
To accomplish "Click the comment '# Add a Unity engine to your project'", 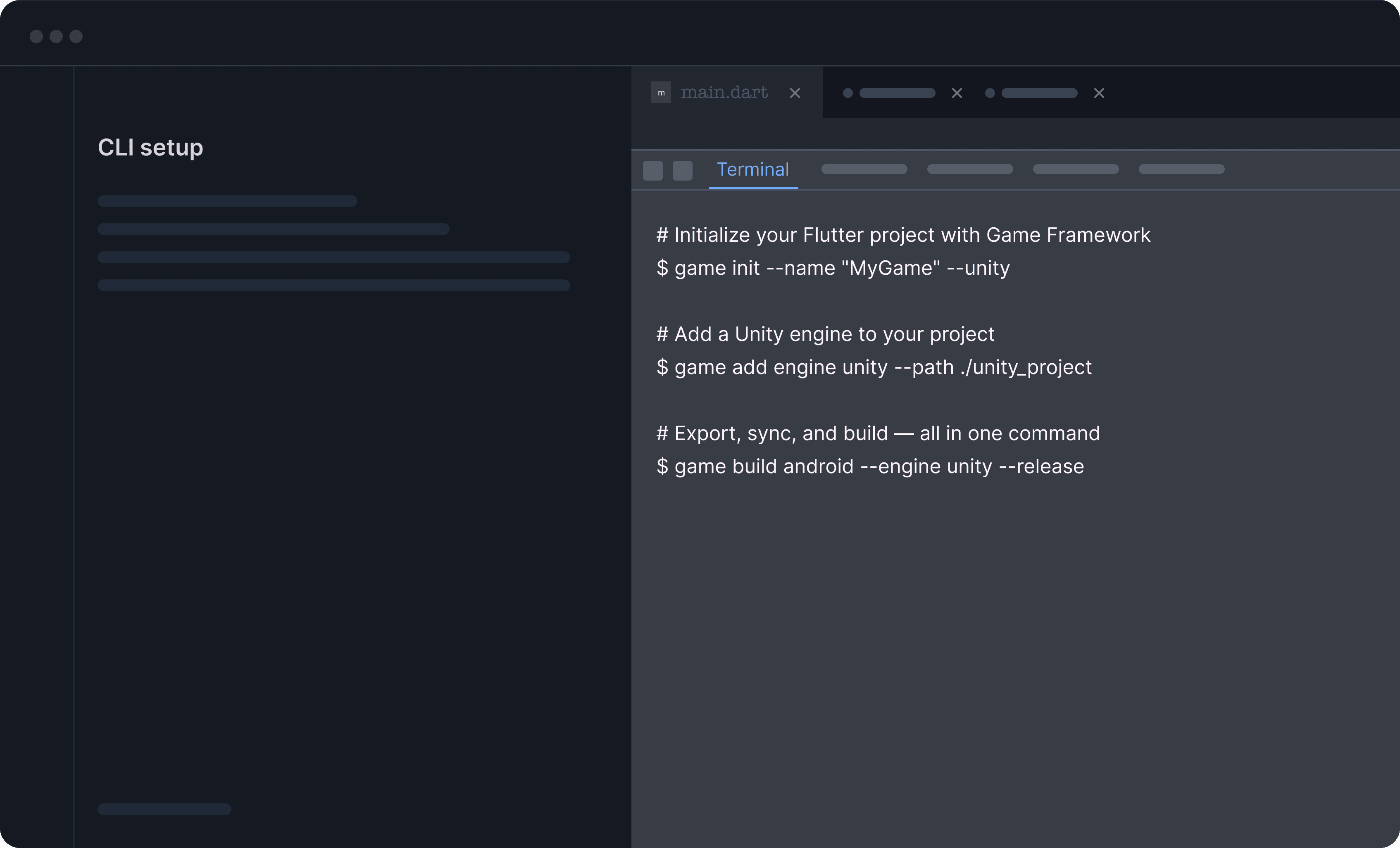I will click(825, 334).
